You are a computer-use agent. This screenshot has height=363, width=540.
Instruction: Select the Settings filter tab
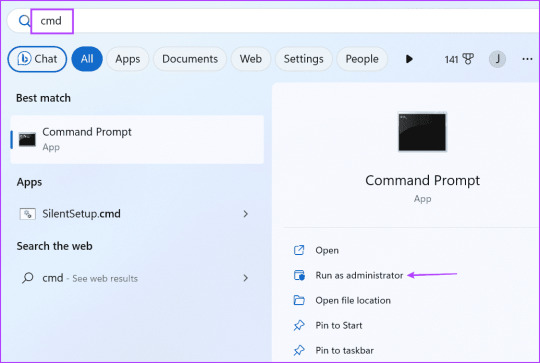pyautogui.click(x=303, y=59)
